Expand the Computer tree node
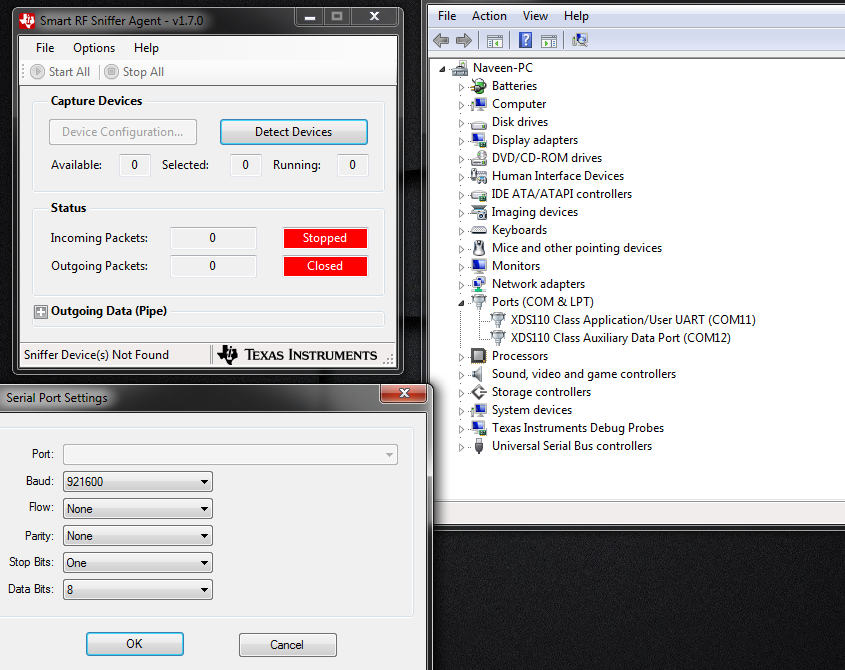Image resolution: width=845 pixels, height=670 pixels. point(461,105)
